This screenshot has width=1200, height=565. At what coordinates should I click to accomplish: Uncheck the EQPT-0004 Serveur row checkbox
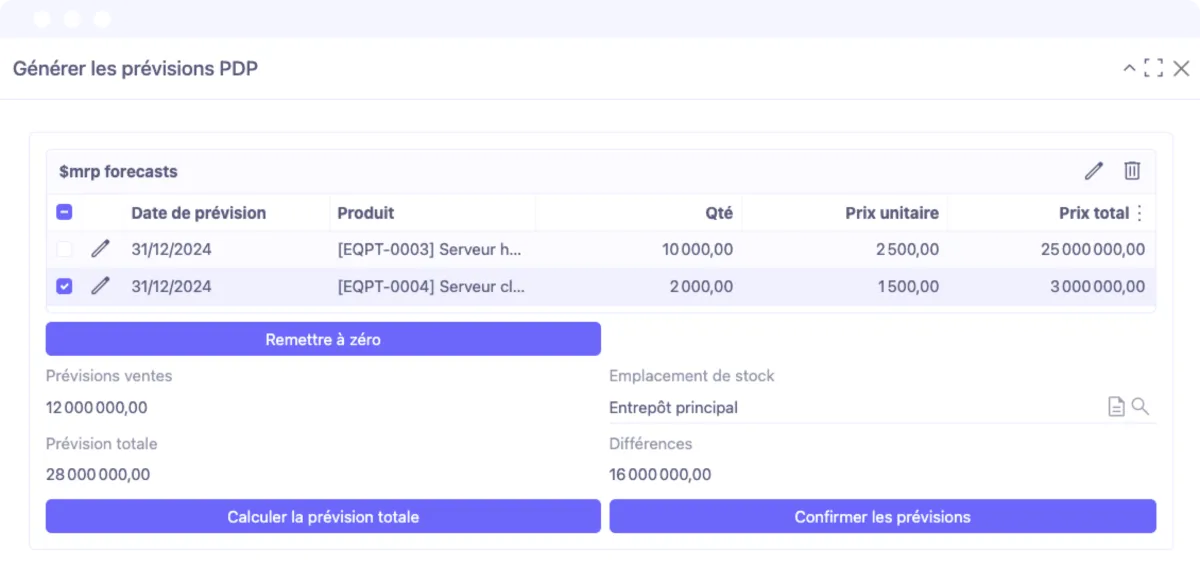pyautogui.click(x=64, y=286)
